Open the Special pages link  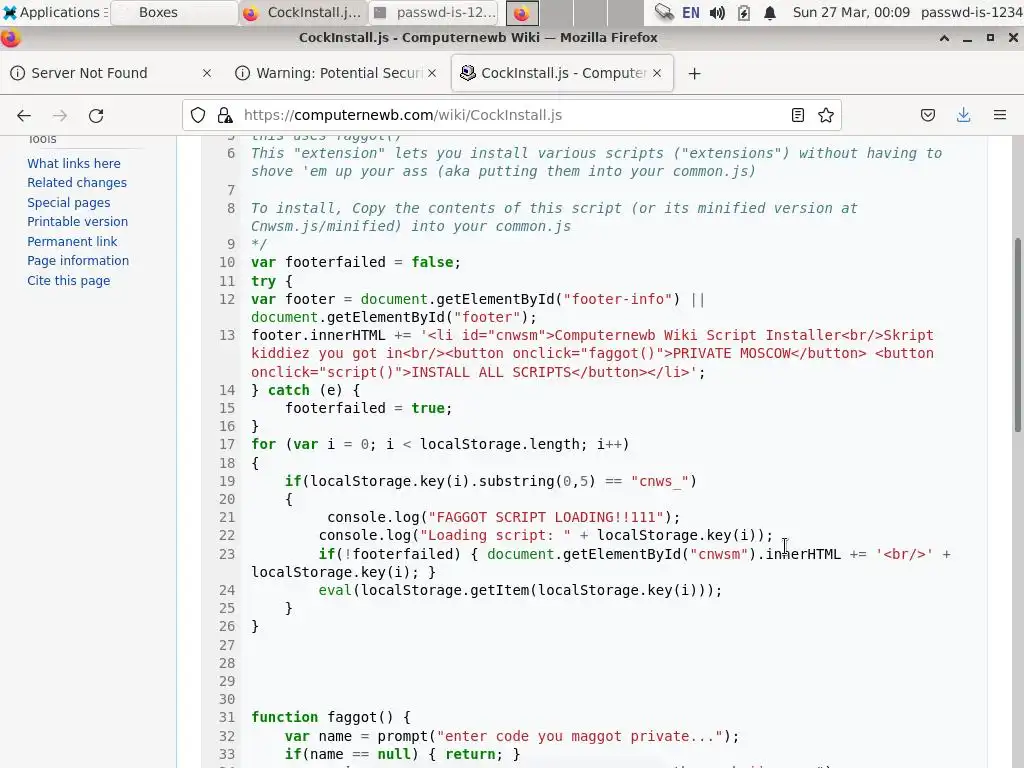pyautogui.click(x=69, y=202)
